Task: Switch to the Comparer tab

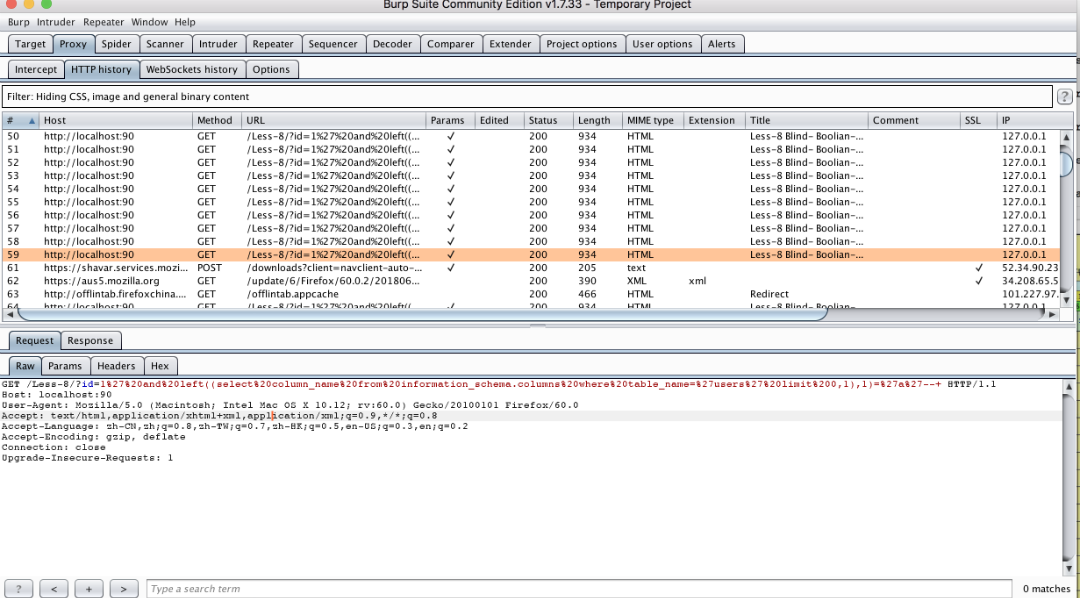Action: tap(450, 44)
